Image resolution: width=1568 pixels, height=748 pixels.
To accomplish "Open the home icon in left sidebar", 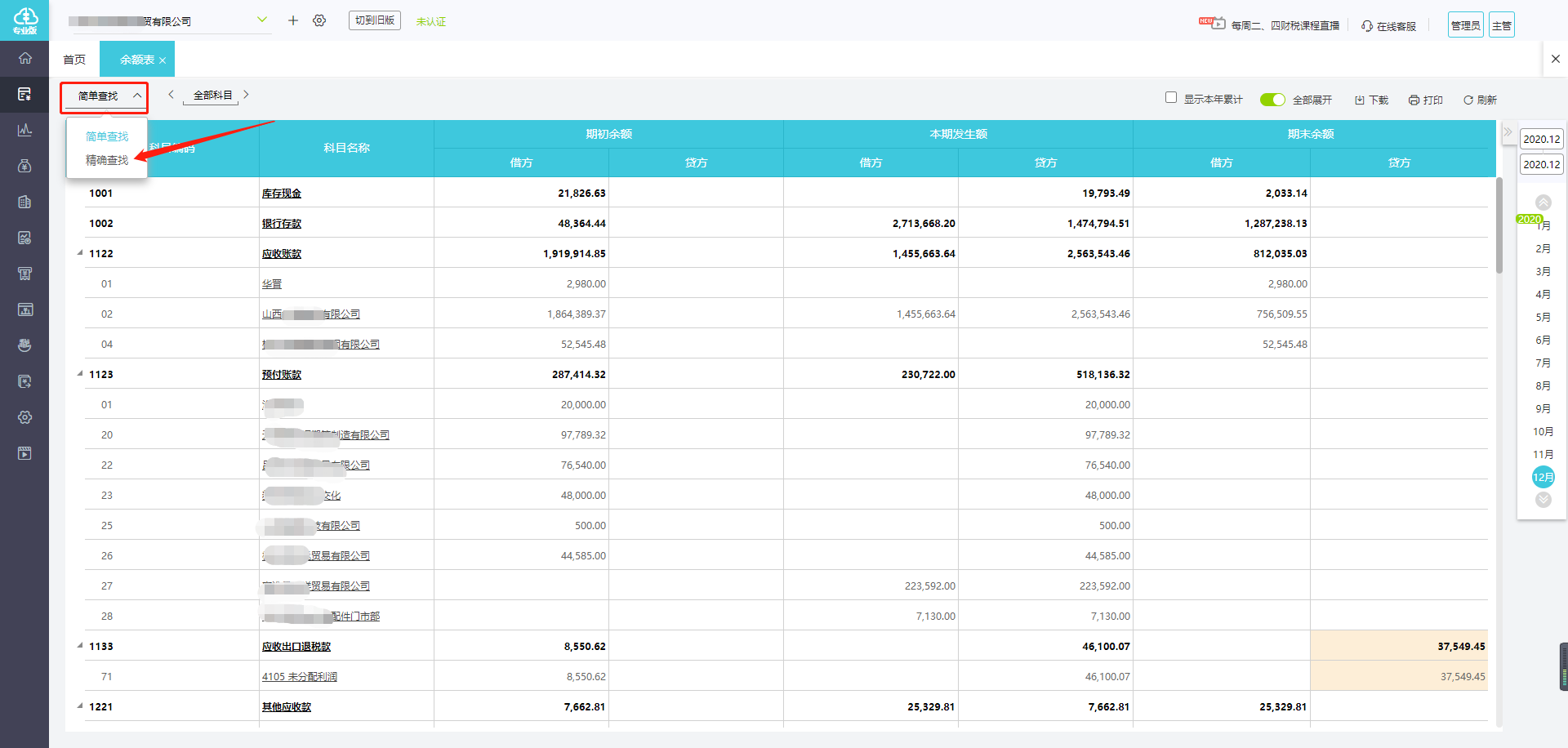I will click(x=24, y=58).
